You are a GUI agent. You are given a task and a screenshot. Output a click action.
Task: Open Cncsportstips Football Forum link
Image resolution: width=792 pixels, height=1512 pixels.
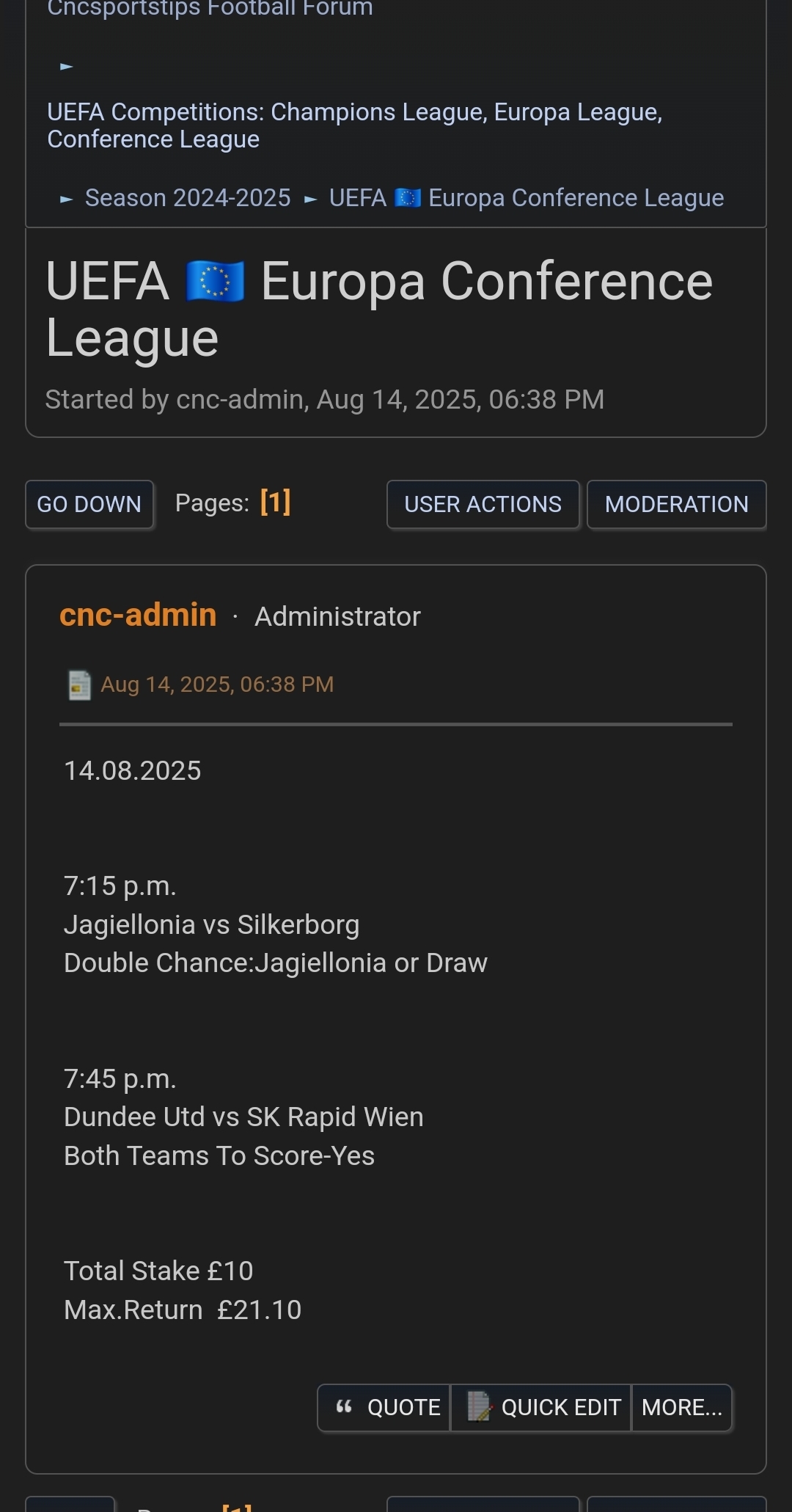(x=210, y=9)
